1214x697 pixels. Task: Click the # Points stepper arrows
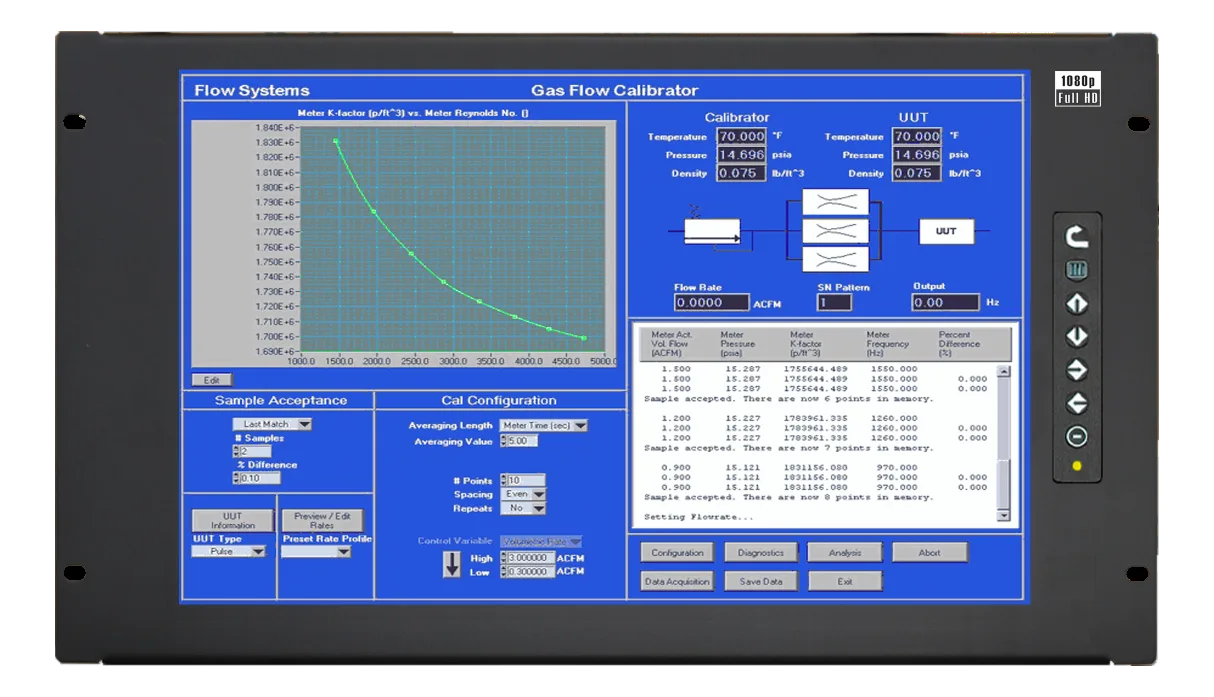click(503, 481)
